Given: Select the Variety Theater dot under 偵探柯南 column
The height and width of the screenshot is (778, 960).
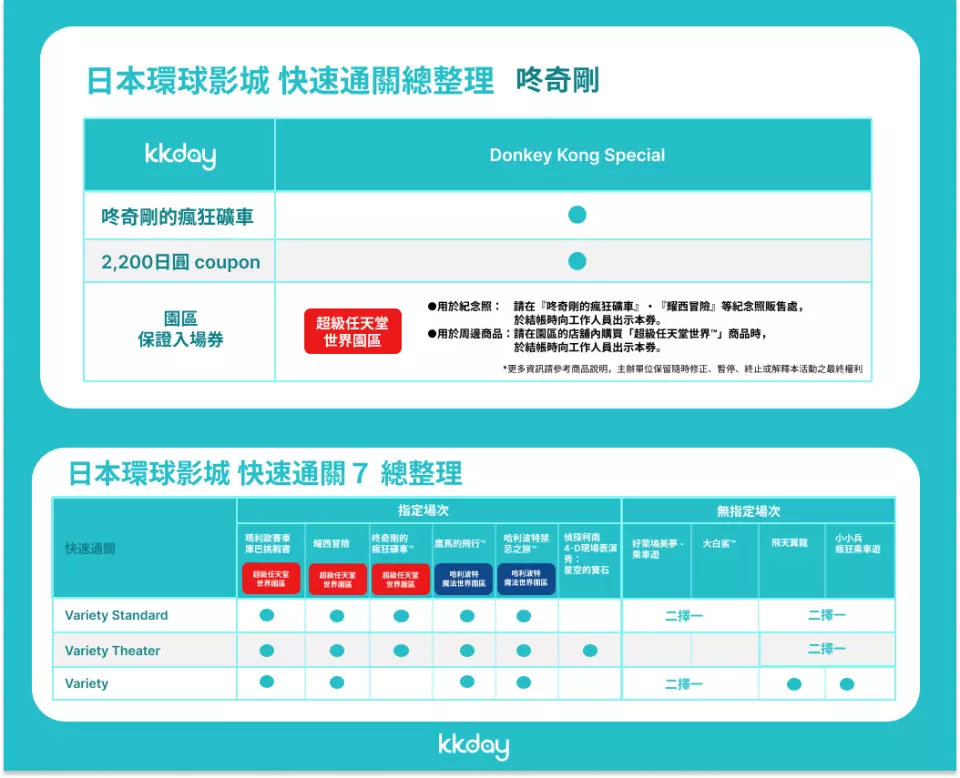Looking at the screenshot, I should click(590, 651).
